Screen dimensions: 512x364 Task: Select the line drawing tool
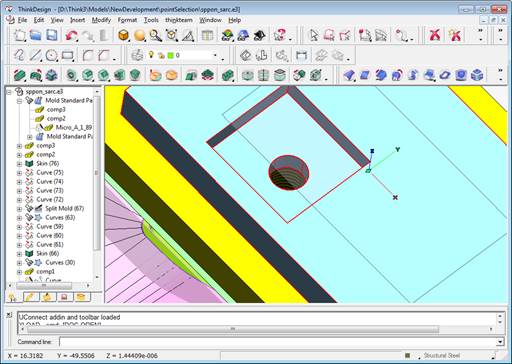point(35,55)
